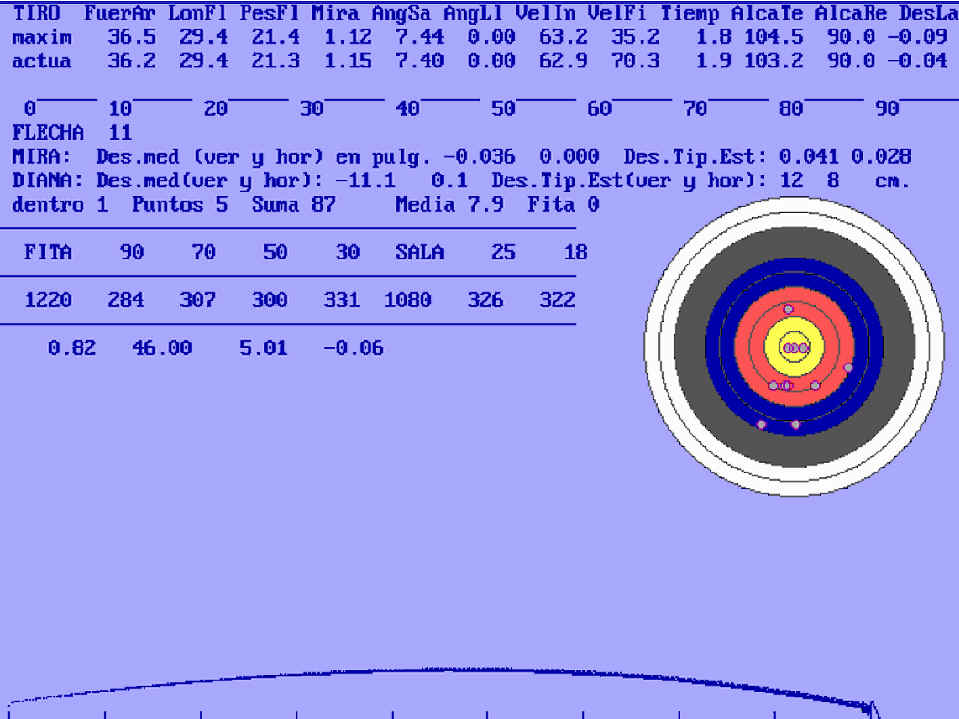The height and width of the screenshot is (719, 959).
Task: Select the 46.00 value below the table
Action: [162, 348]
